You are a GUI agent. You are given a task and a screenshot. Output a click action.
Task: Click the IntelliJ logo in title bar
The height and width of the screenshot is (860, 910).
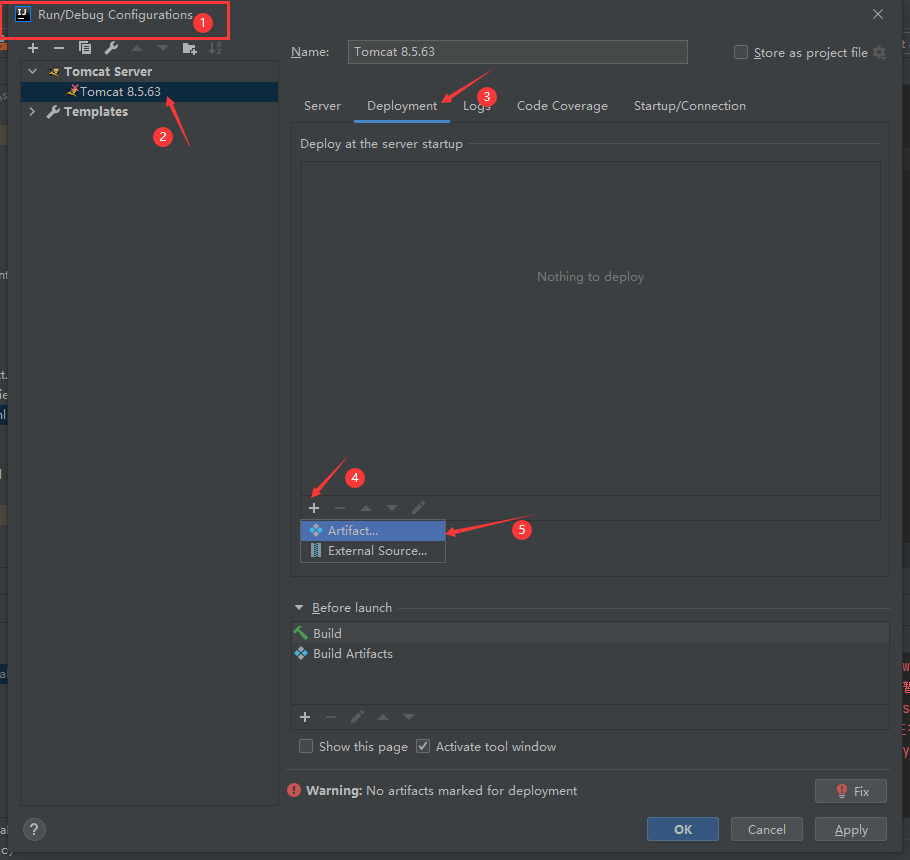click(x=23, y=15)
